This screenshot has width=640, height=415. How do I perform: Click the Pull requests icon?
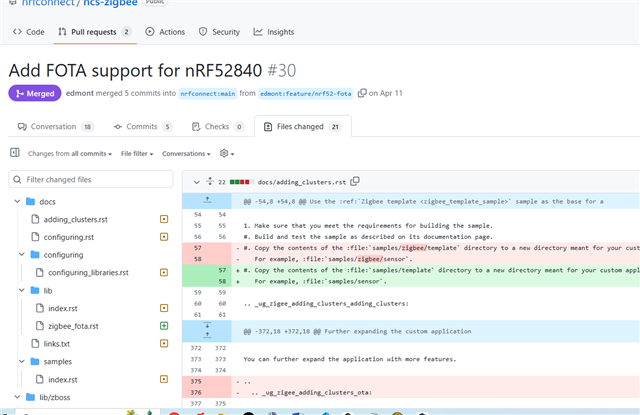tap(62, 32)
